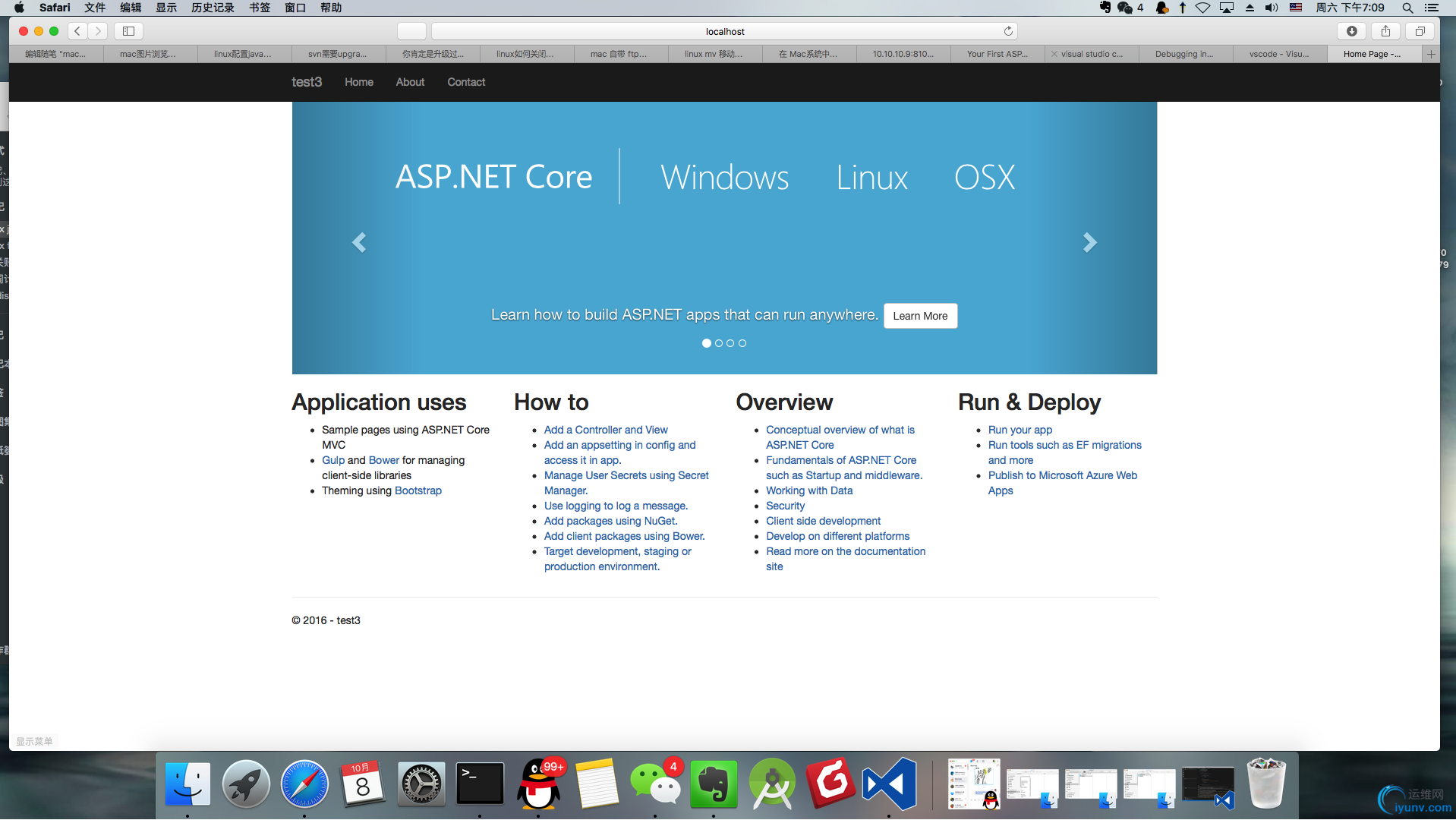1456x820 pixels.
Task: Open the Gulp link
Action: (x=333, y=460)
